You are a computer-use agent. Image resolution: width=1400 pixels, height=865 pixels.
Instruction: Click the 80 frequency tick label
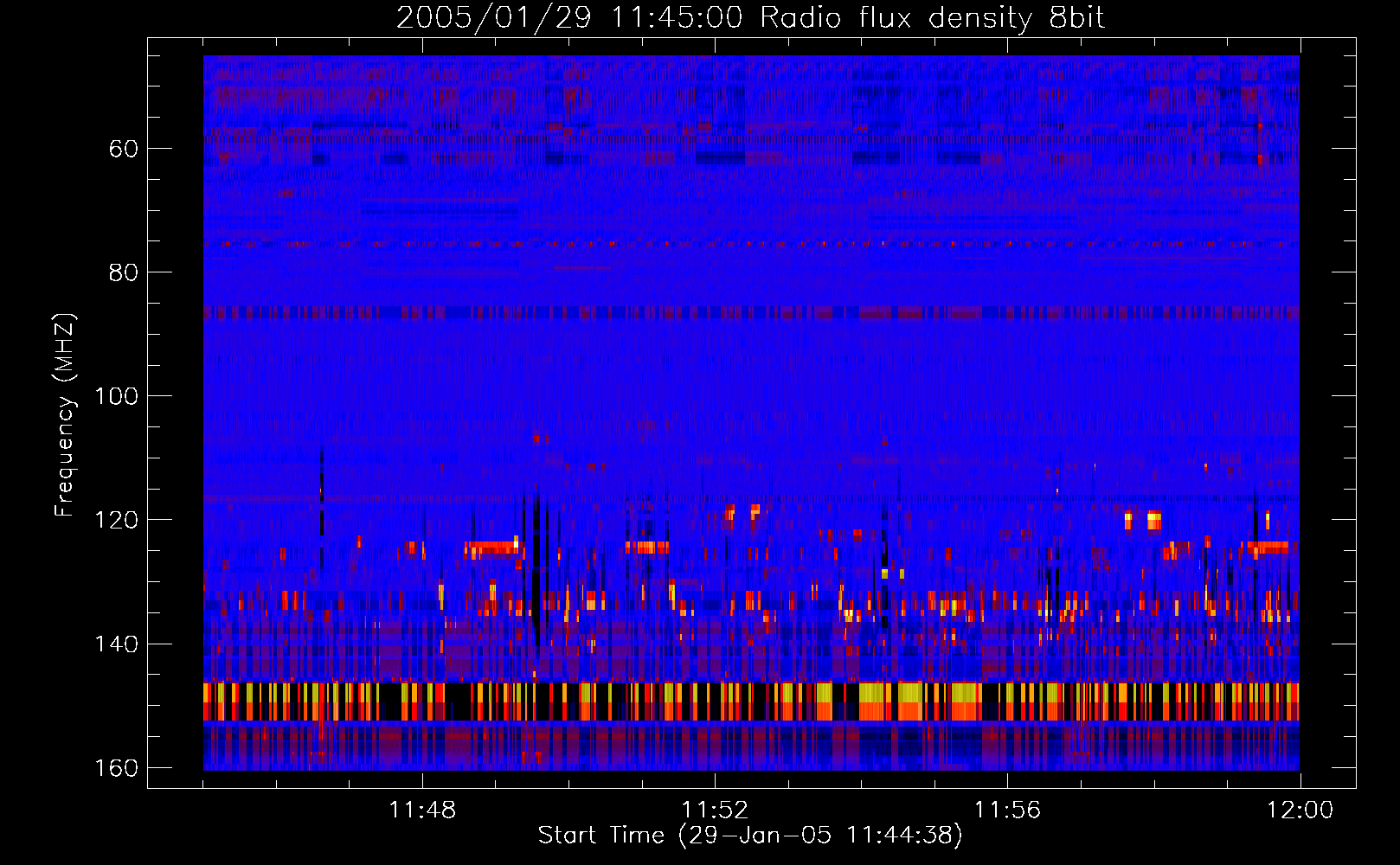pyautogui.click(x=124, y=272)
